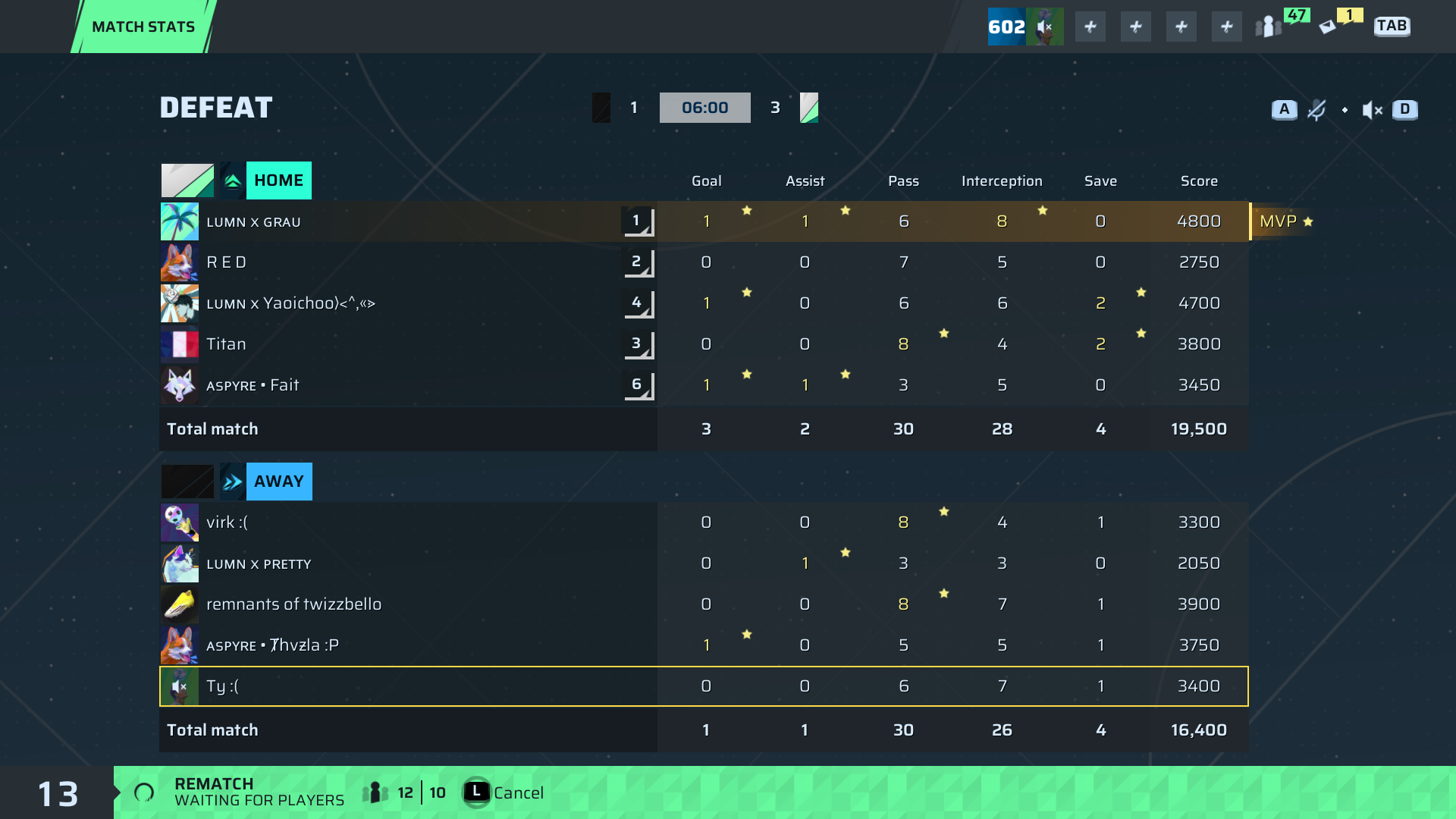Toggle the muted speaker icon near D

[1373, 111]
